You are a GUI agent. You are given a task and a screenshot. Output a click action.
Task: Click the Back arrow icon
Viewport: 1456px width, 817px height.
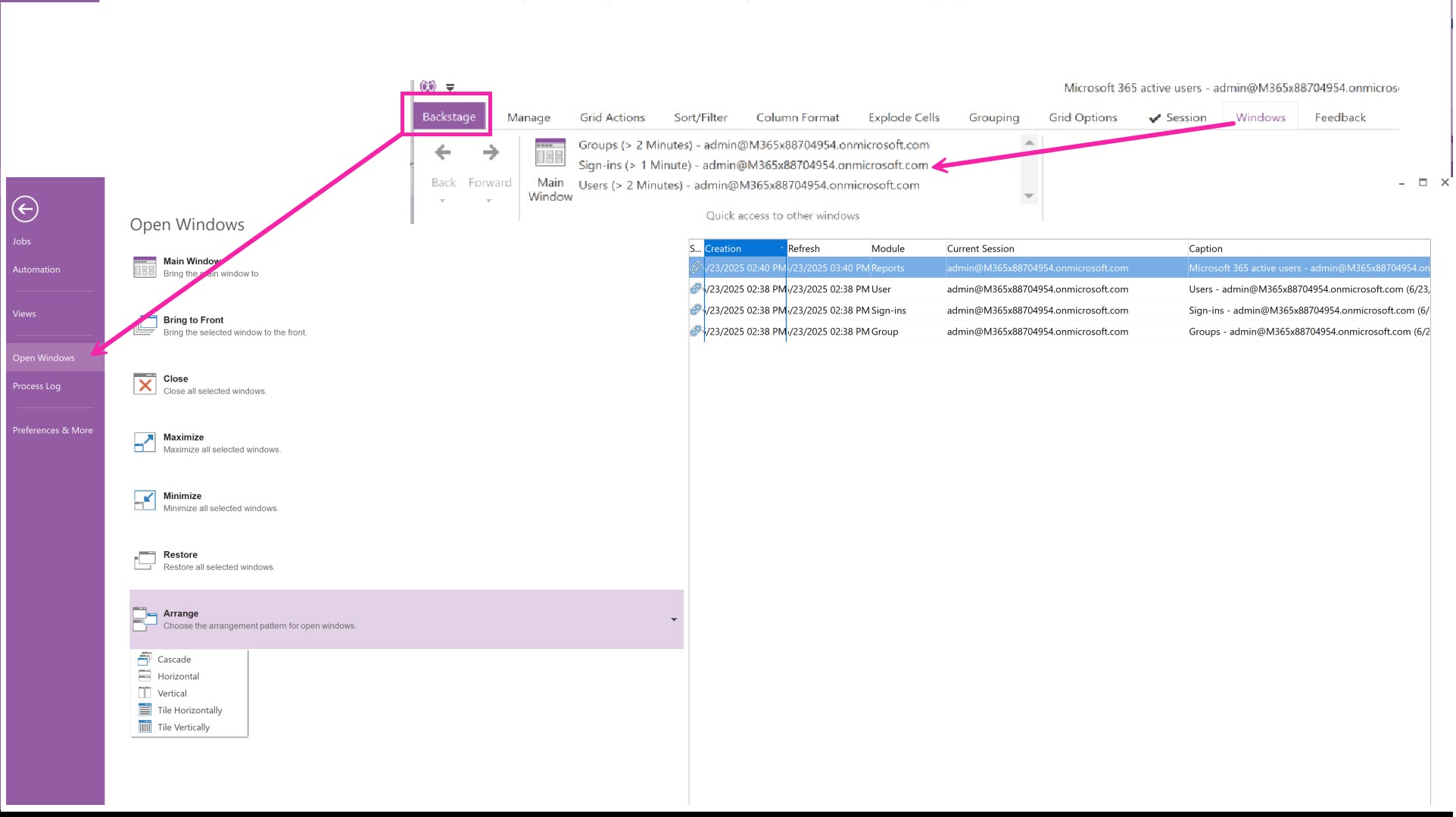point(443,153)
